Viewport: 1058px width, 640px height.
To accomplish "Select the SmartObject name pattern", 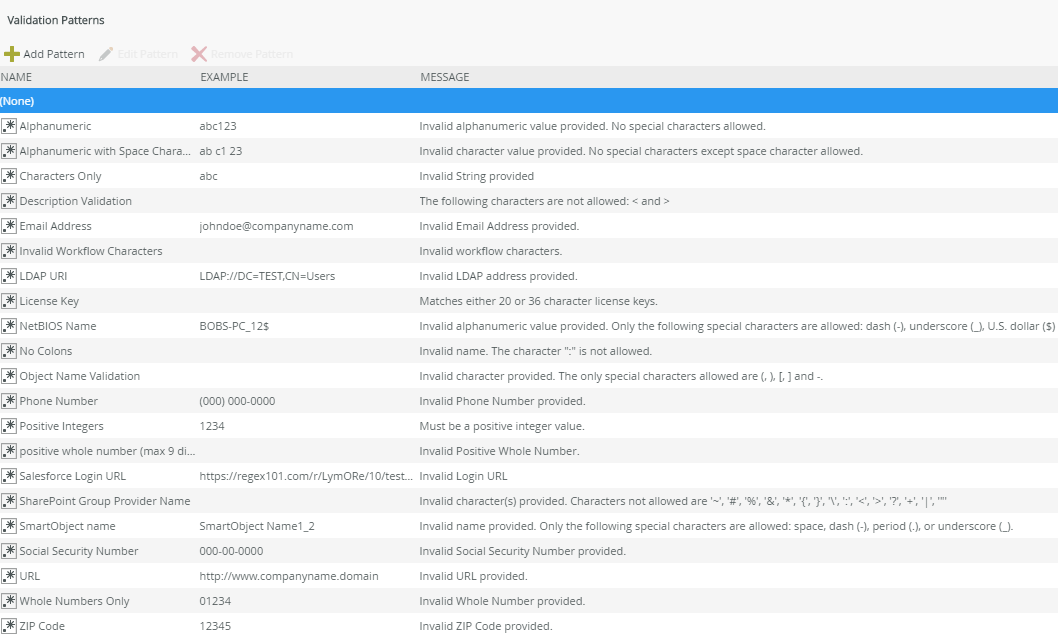I will (67, 526).
